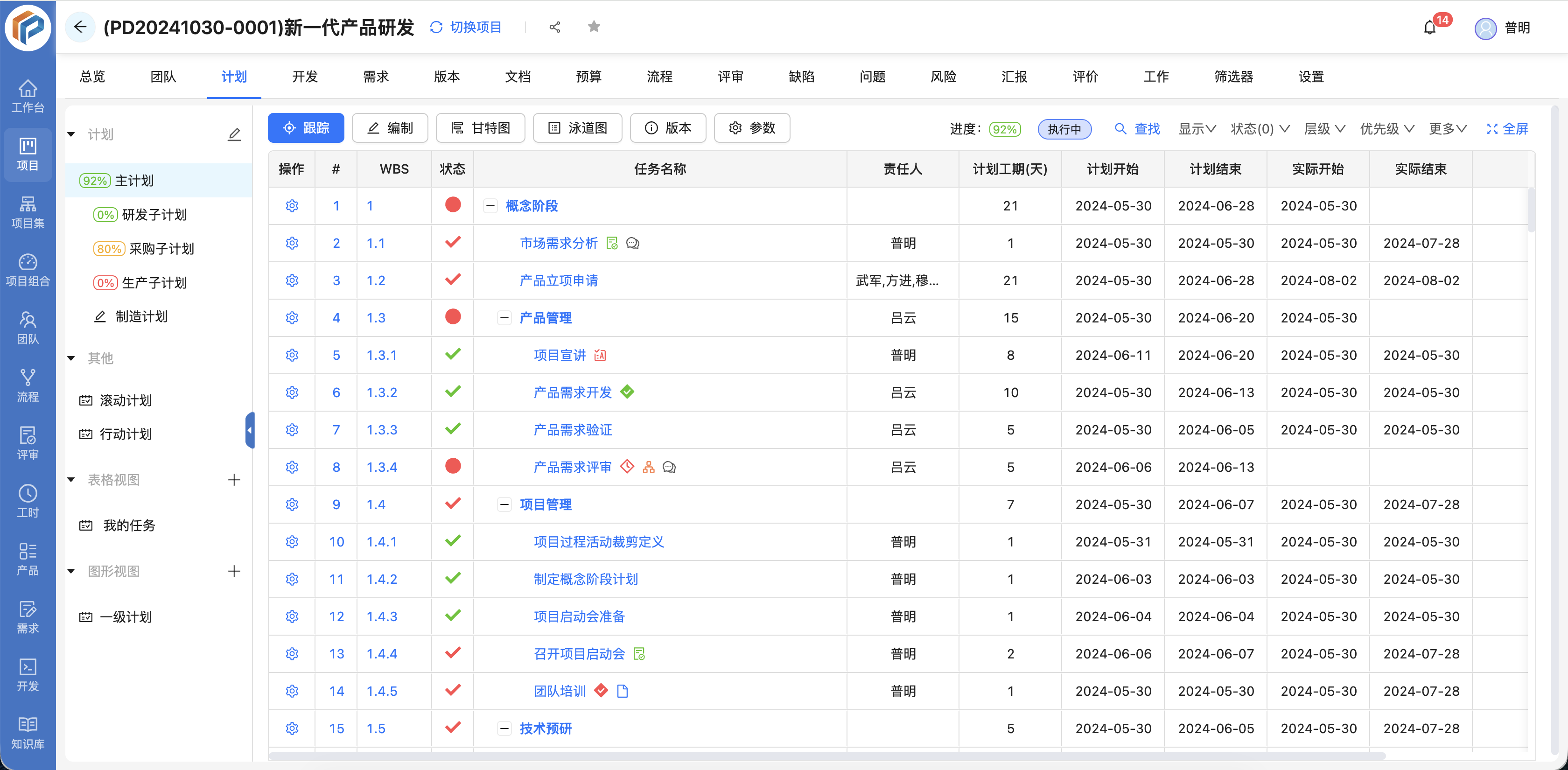The image size is (1568, 770).
Task: Open 项目组合 sidebar icon
Action: (x=28, y=270)
